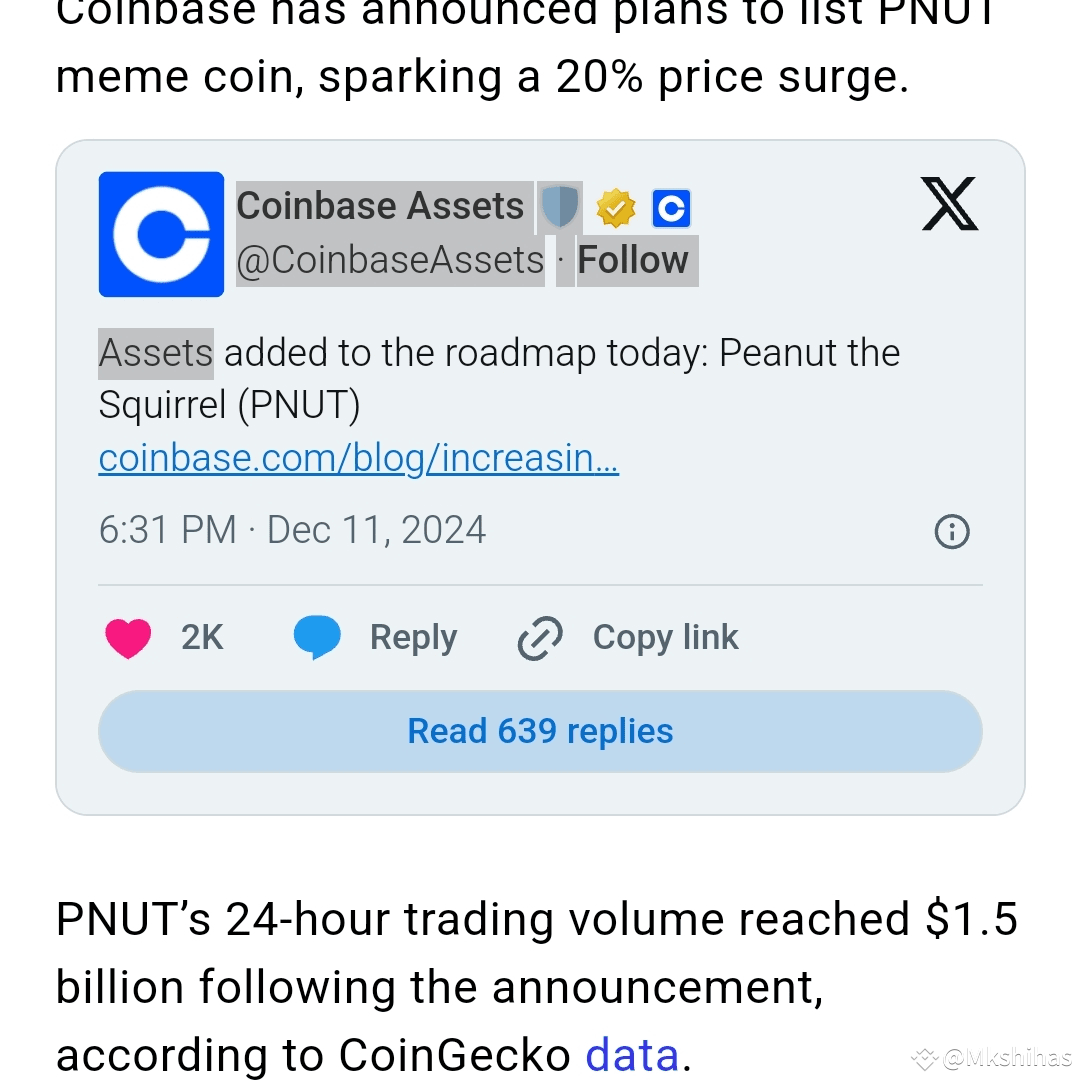Open Read 639 replies
Screen dimensions: 1080x1080
[x=539, y=731]
